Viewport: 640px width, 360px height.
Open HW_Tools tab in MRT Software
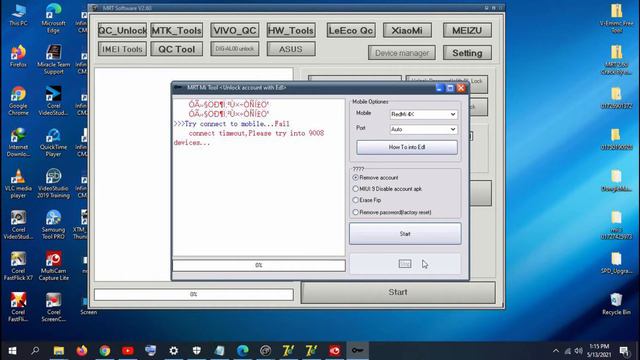point(291,30)
